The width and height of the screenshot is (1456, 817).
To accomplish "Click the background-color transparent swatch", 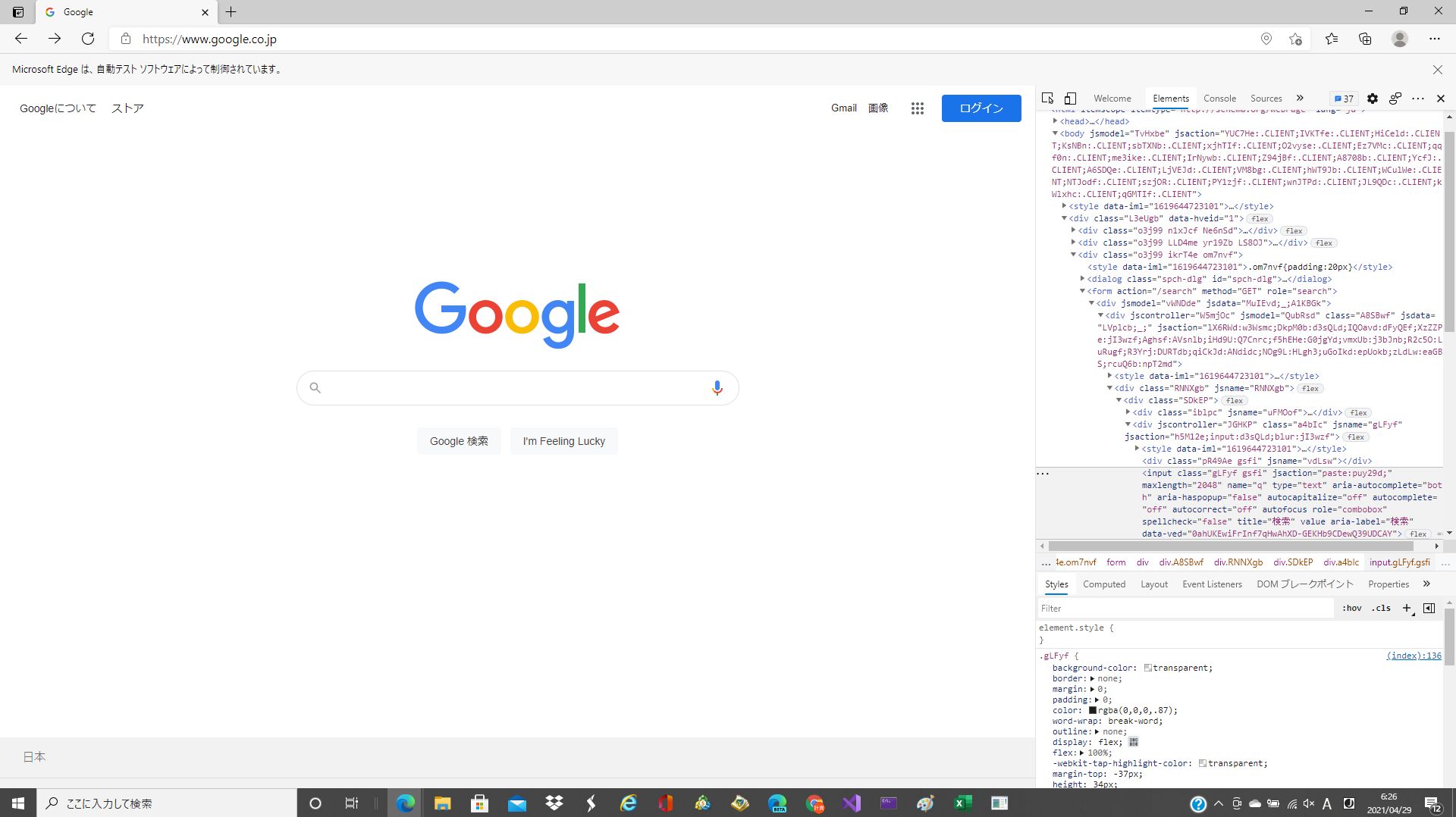I will pos(1148,668).
